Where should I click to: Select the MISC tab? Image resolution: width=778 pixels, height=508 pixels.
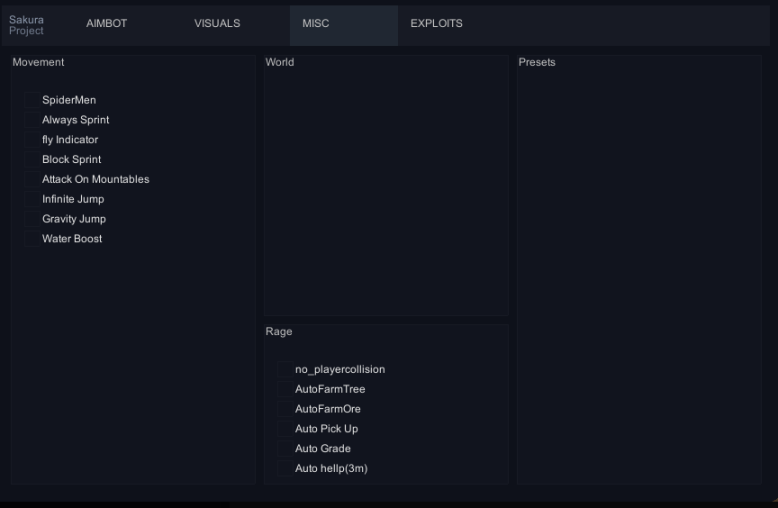(x=316, y=24)
